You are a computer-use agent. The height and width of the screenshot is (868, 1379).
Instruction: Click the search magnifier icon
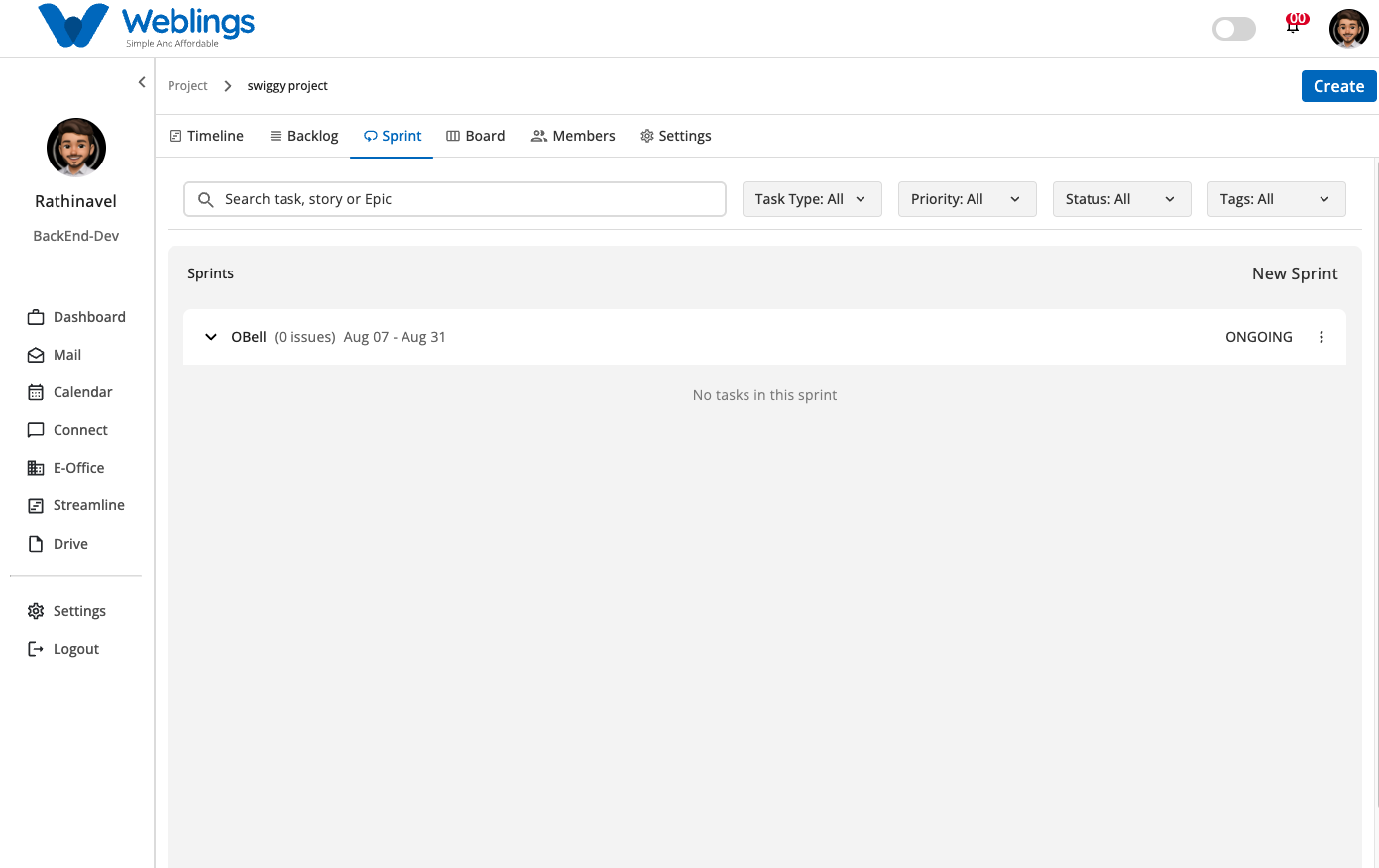click(x=206, y=199)
